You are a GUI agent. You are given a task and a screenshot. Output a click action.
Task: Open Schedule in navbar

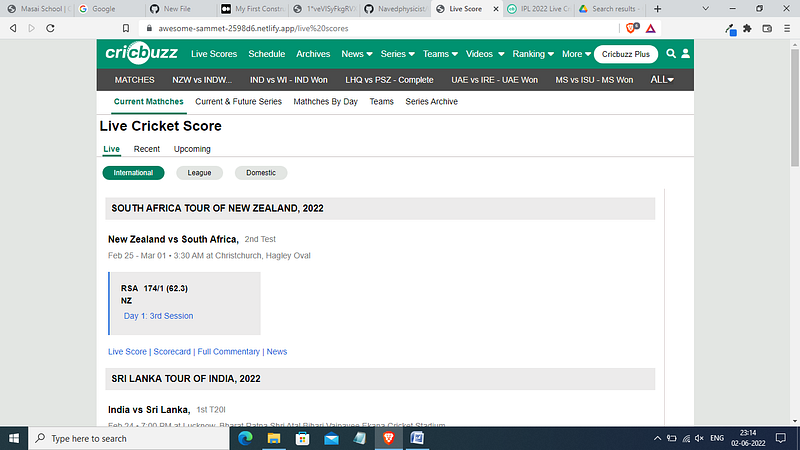coord(266,54)
